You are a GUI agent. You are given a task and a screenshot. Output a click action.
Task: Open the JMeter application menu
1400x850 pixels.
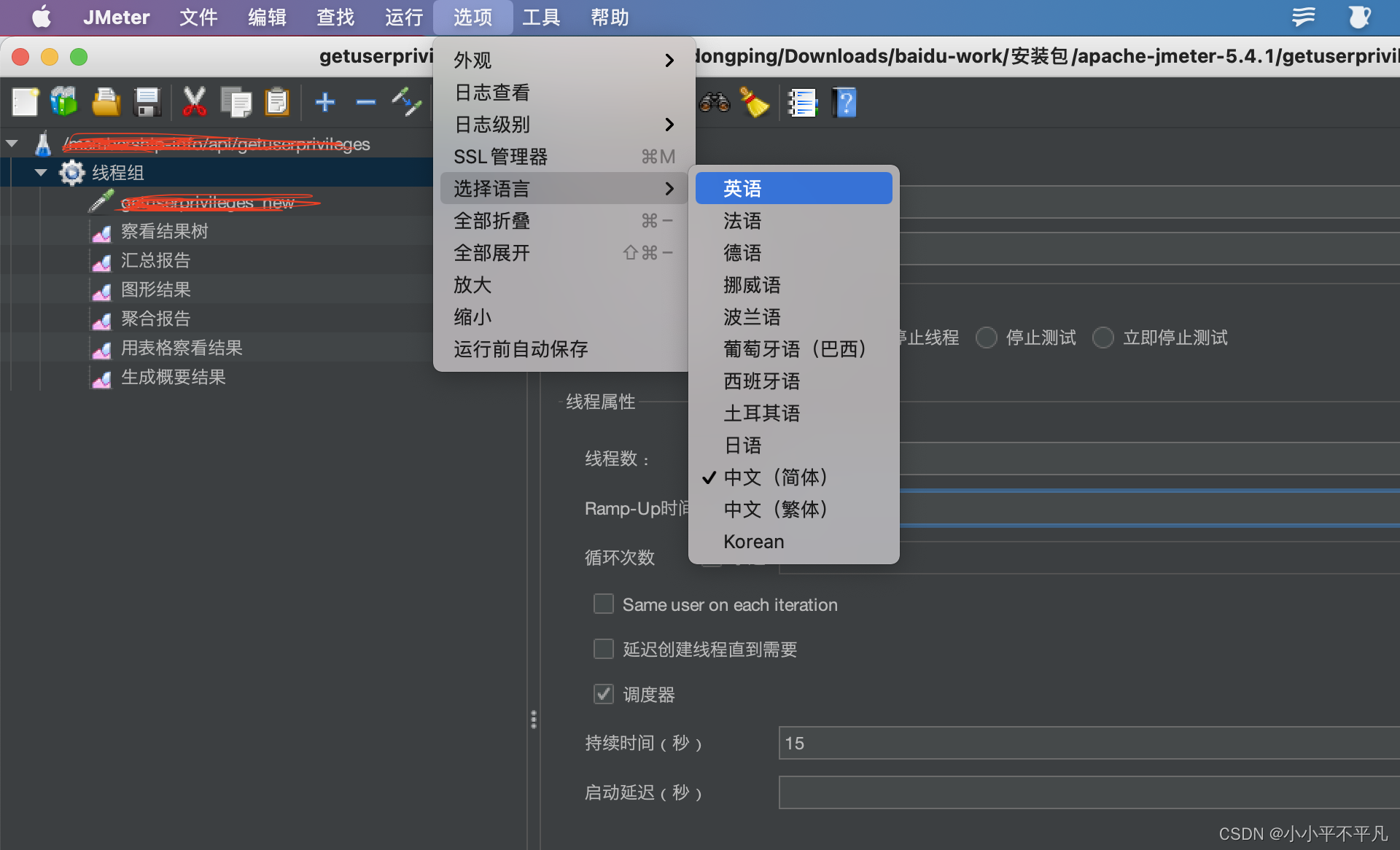[116, 17]
